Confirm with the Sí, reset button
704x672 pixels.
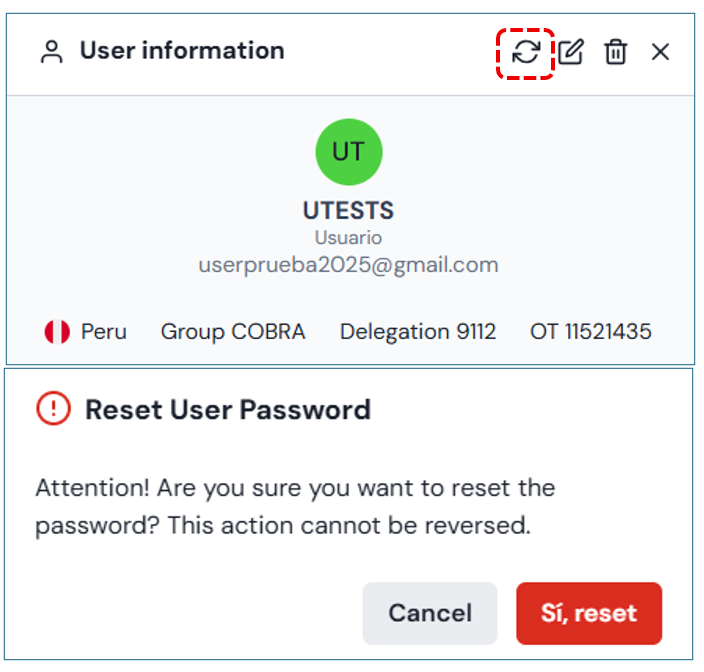coord(589,613)
